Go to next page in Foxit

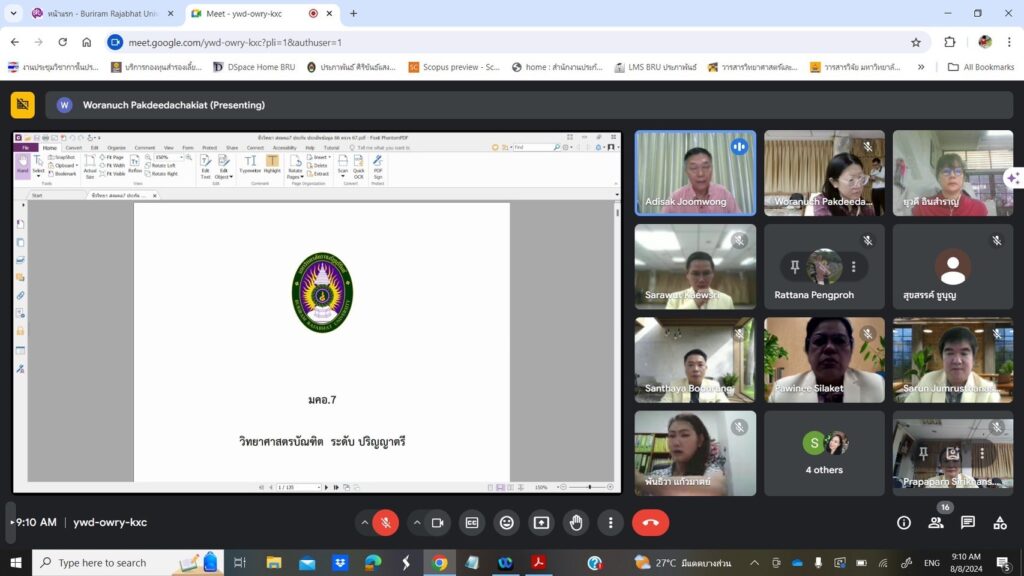pyautogui.click(x=327, y=487)
